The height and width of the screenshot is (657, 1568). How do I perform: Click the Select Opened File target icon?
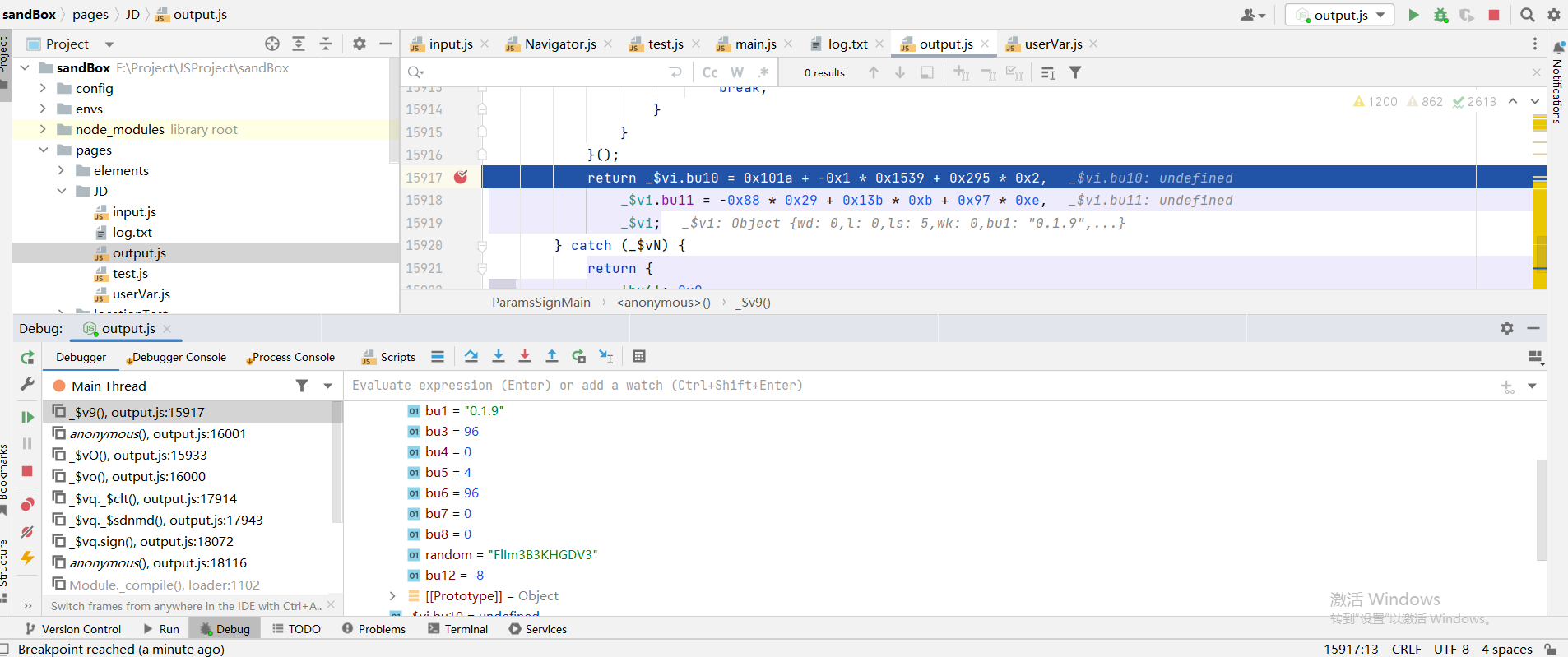(272, 44)
